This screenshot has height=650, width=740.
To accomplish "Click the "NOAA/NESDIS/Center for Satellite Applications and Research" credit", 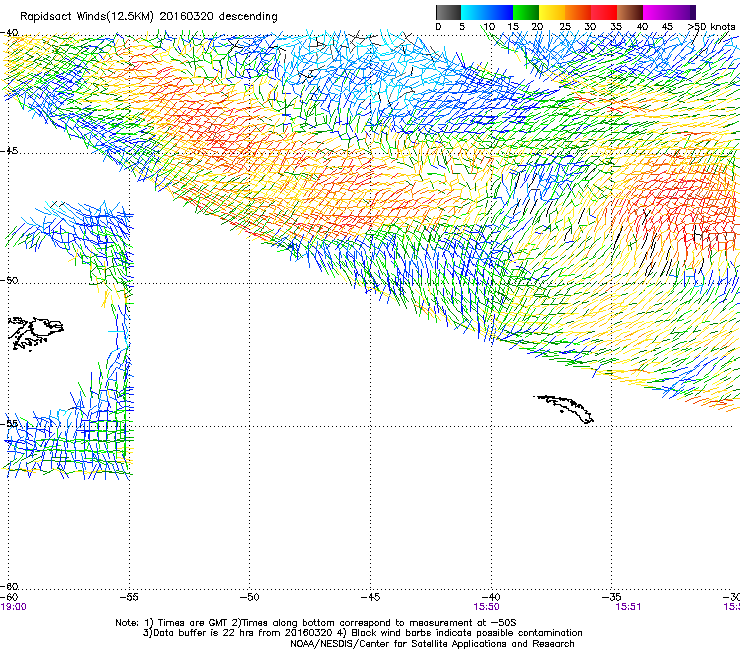I will point(432,644).
